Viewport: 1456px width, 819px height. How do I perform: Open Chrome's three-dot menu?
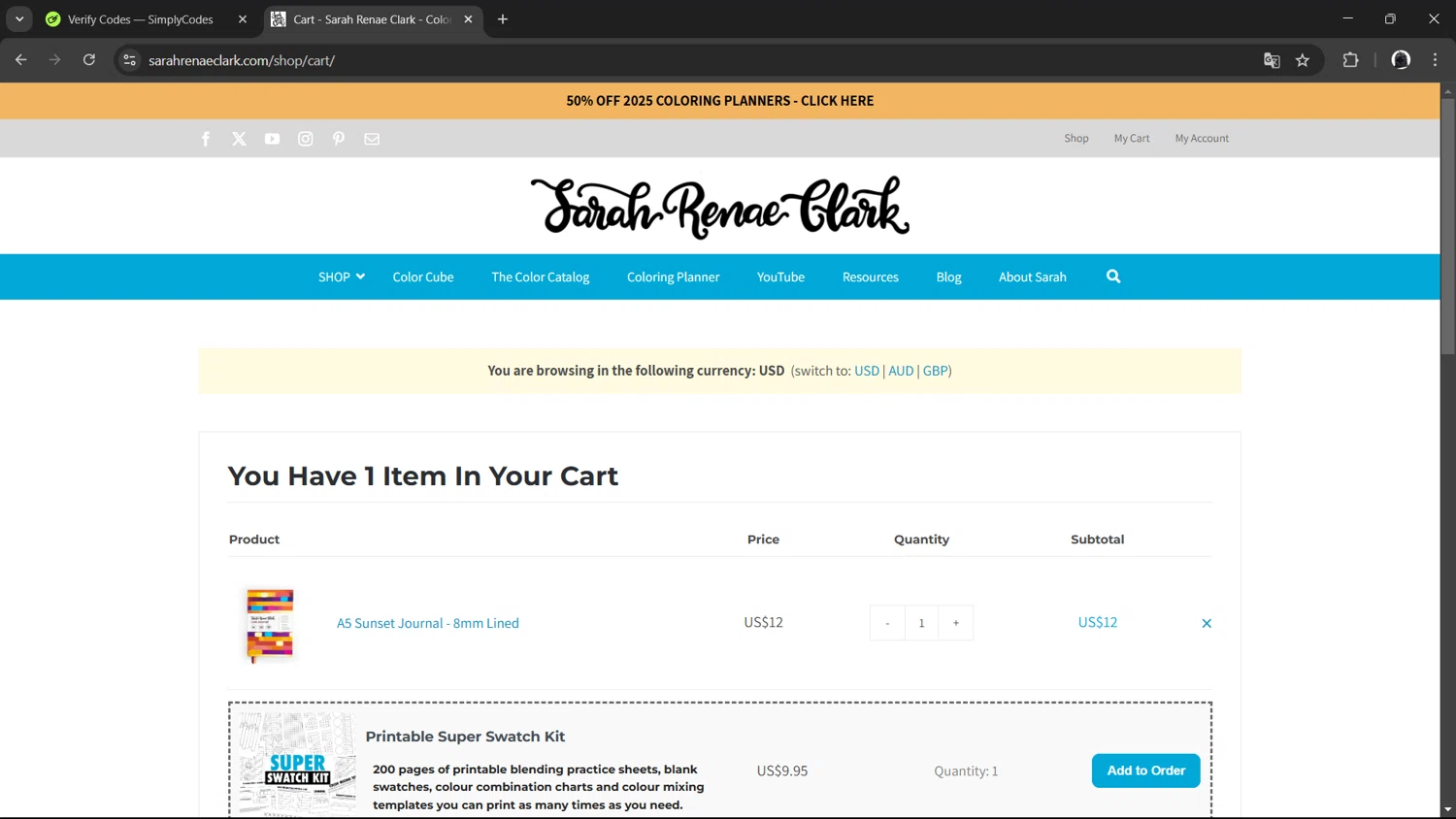point(1435,60)
